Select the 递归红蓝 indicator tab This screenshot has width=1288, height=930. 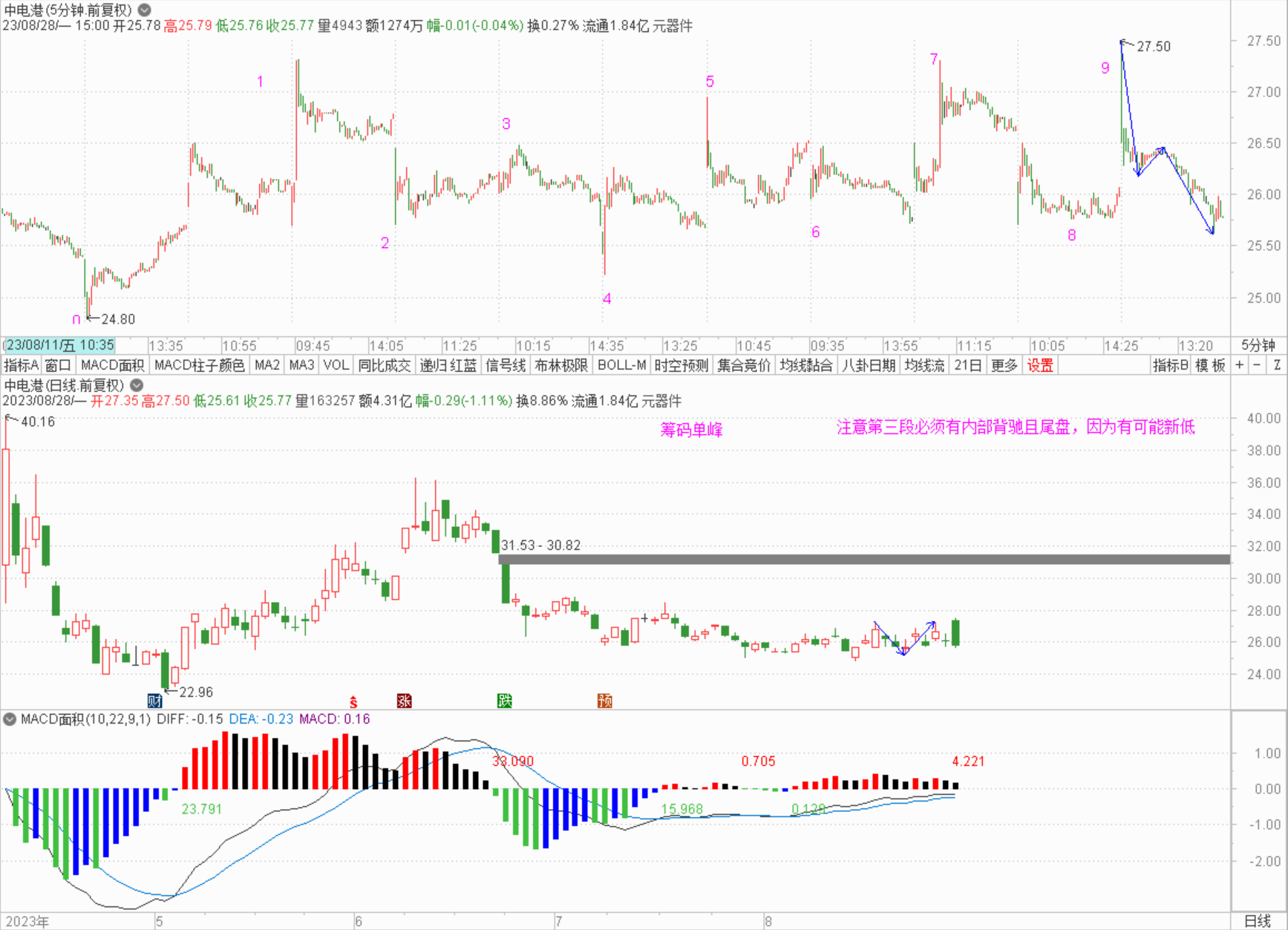point(448,365)
